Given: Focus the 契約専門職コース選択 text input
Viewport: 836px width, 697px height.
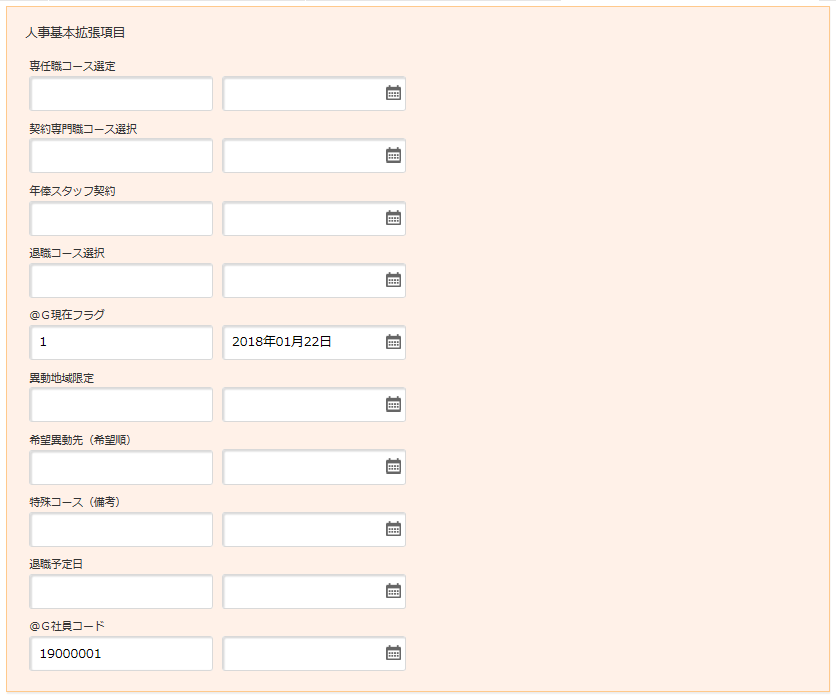Looking at the screenshot, I should (121, 155).
